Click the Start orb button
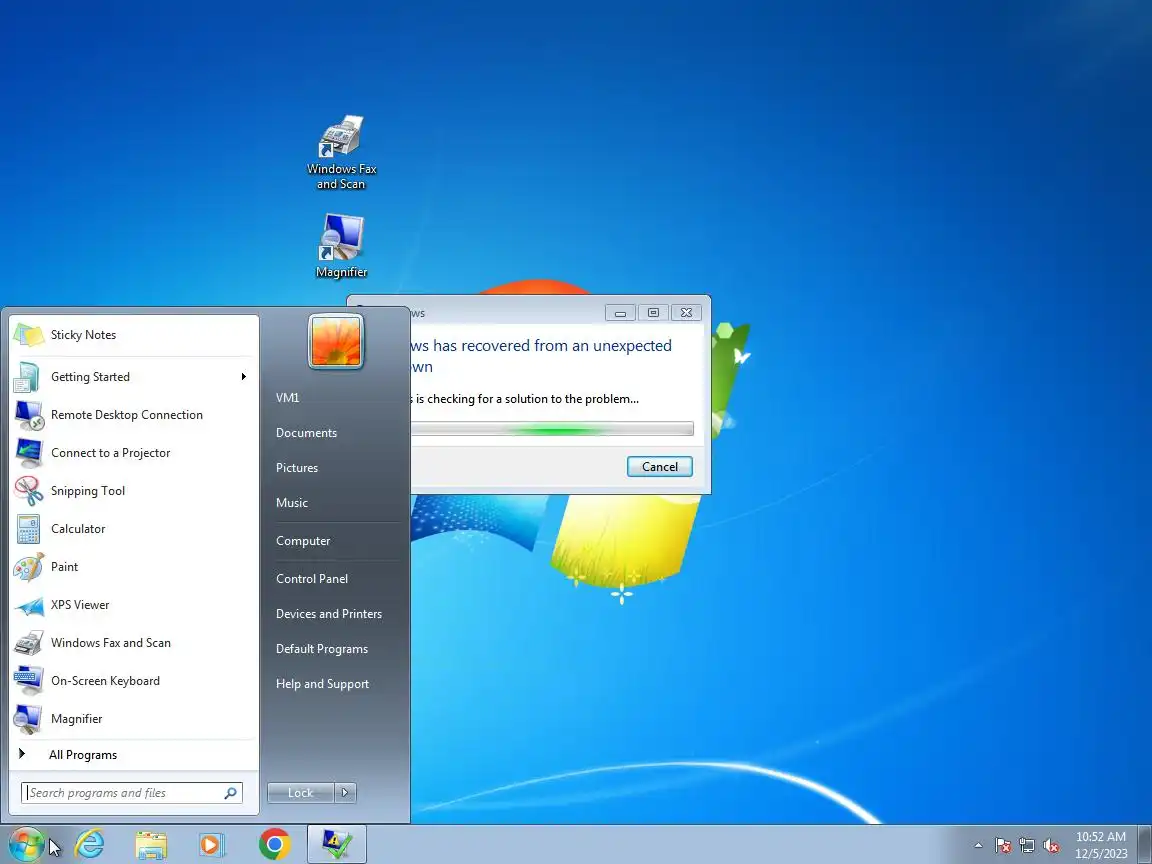This screenshot has height=864, width=1152. point(26,844)
